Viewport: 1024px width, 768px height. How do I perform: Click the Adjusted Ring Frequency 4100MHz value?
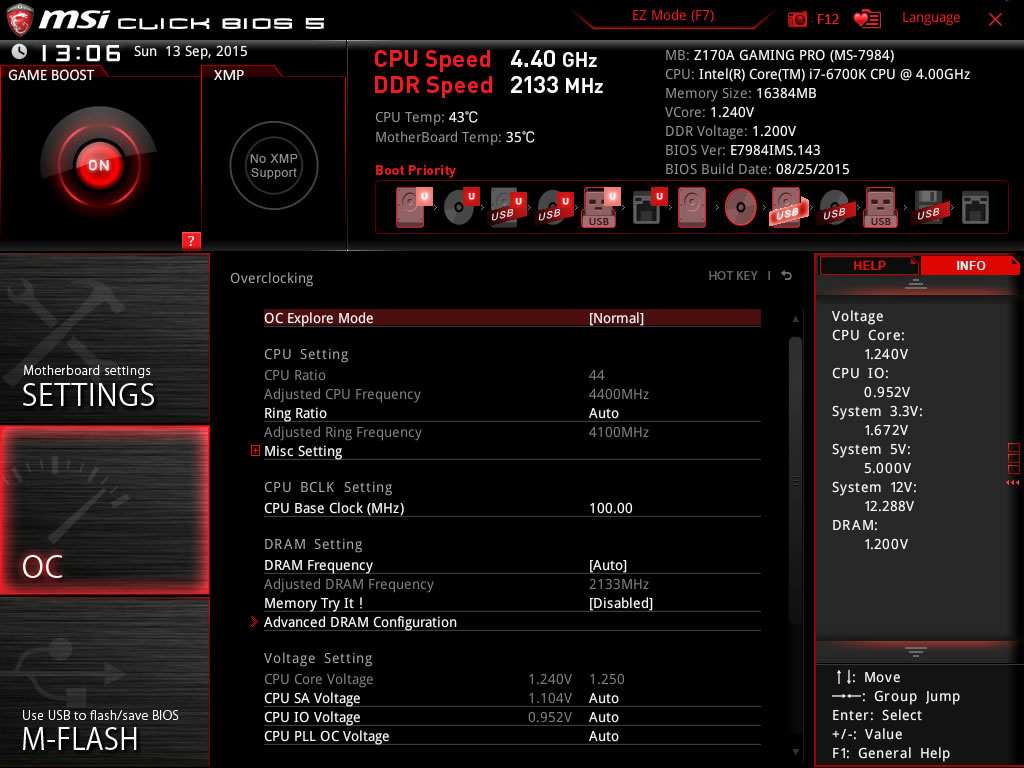coord(618,432)
